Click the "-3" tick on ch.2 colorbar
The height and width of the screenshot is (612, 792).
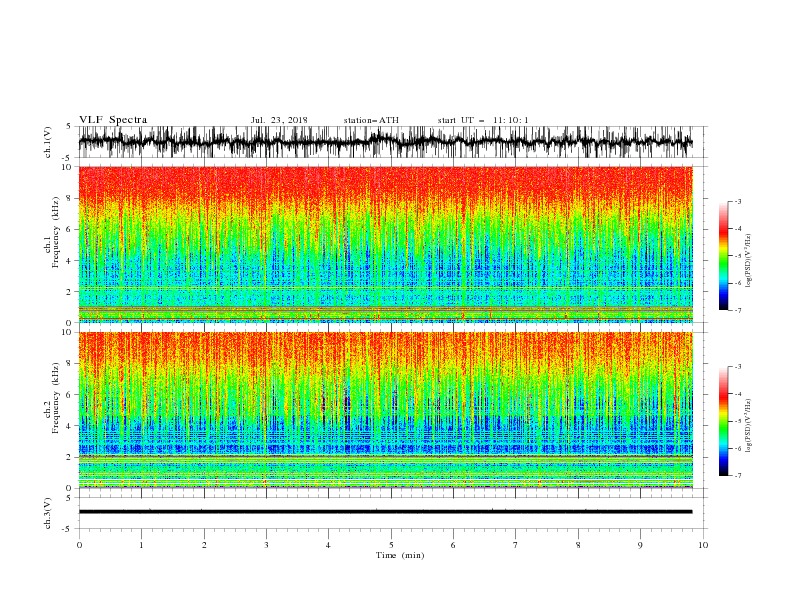737,367
